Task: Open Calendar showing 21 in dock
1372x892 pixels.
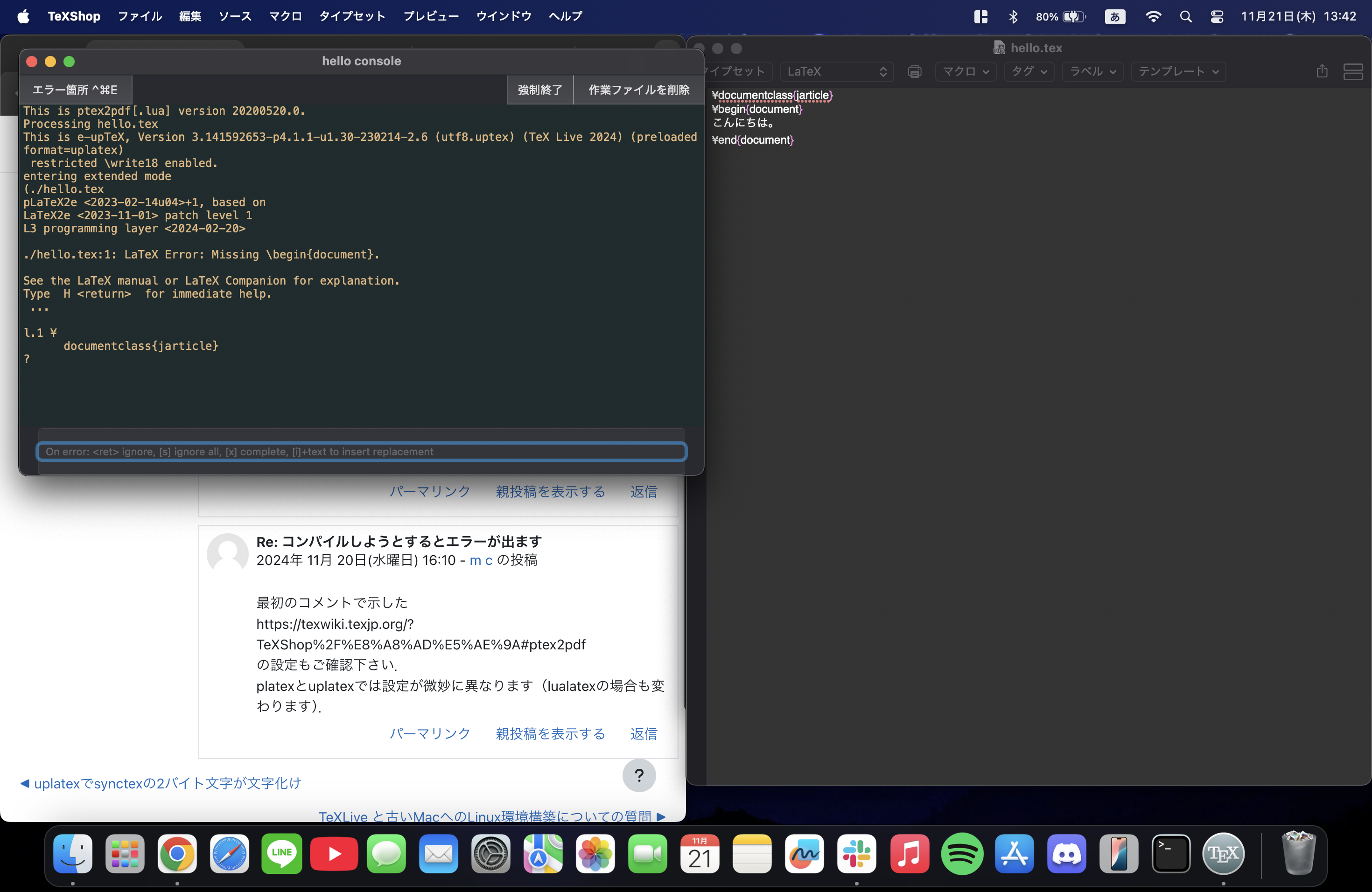Action: [x=700, y=853]
